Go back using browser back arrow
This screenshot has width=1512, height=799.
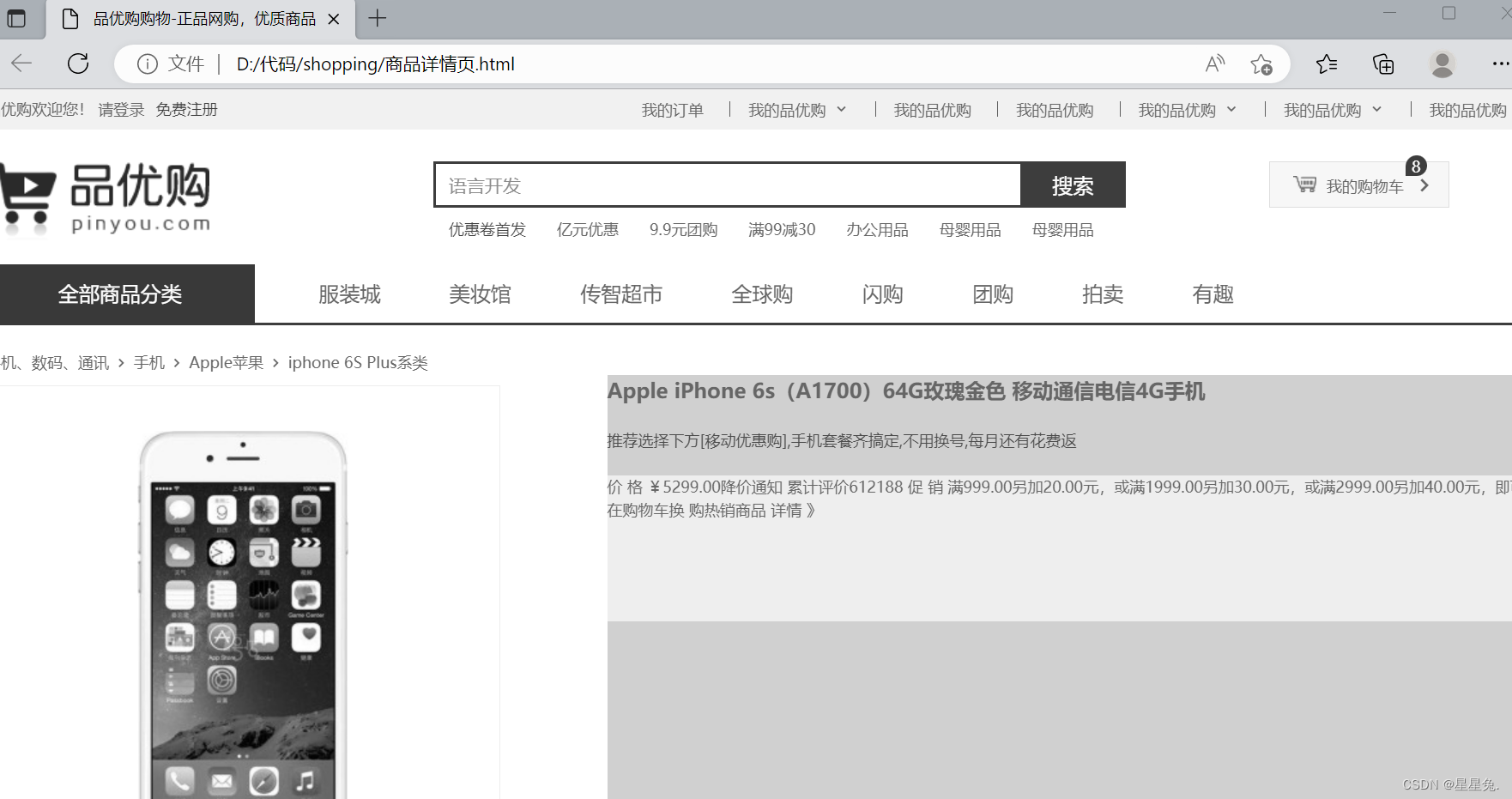click(x=21, y=64)
